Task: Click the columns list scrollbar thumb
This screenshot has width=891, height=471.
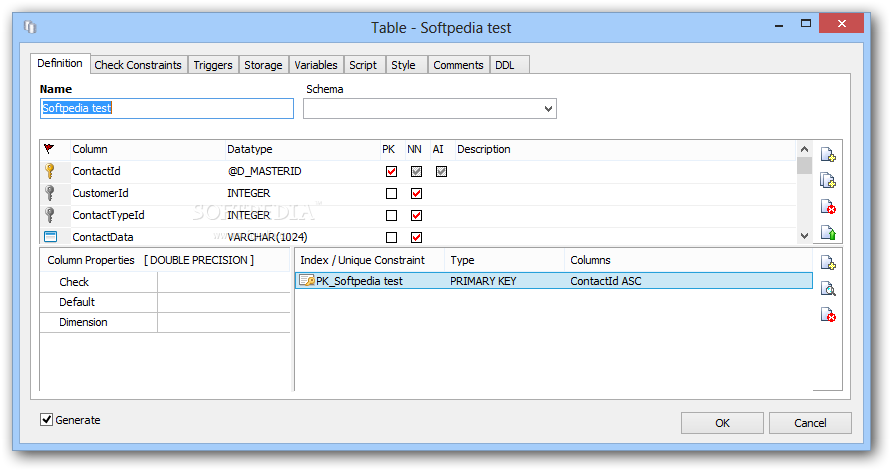Action: [x=804, y=165]
